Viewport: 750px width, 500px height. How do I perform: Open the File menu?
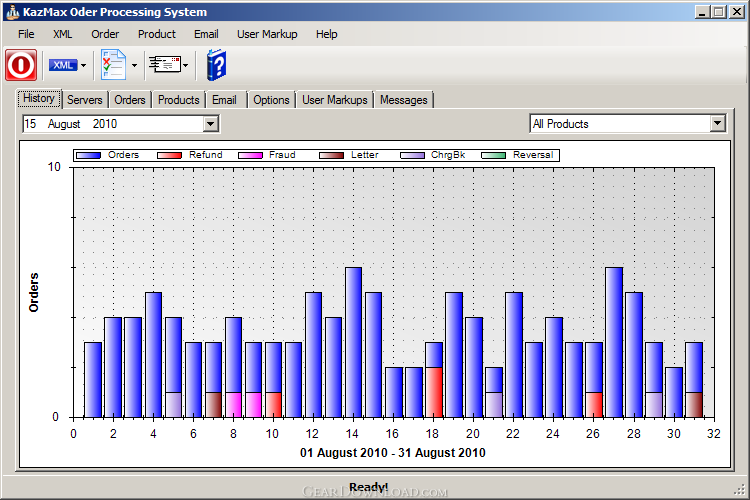[x=26, y=34]
